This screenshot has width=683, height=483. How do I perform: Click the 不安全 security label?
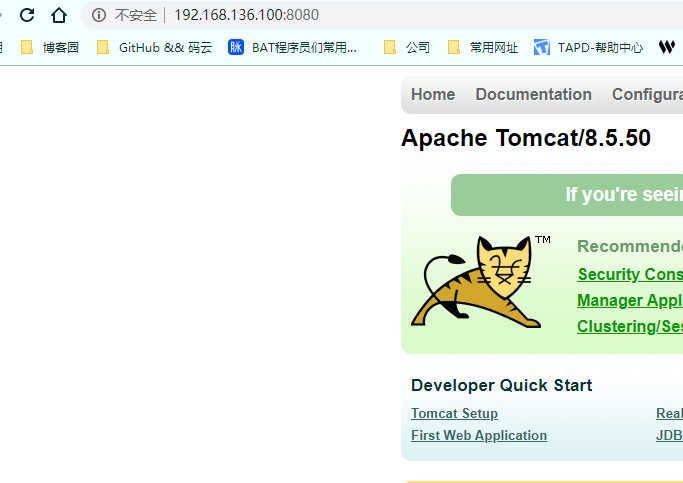(135, 15)
